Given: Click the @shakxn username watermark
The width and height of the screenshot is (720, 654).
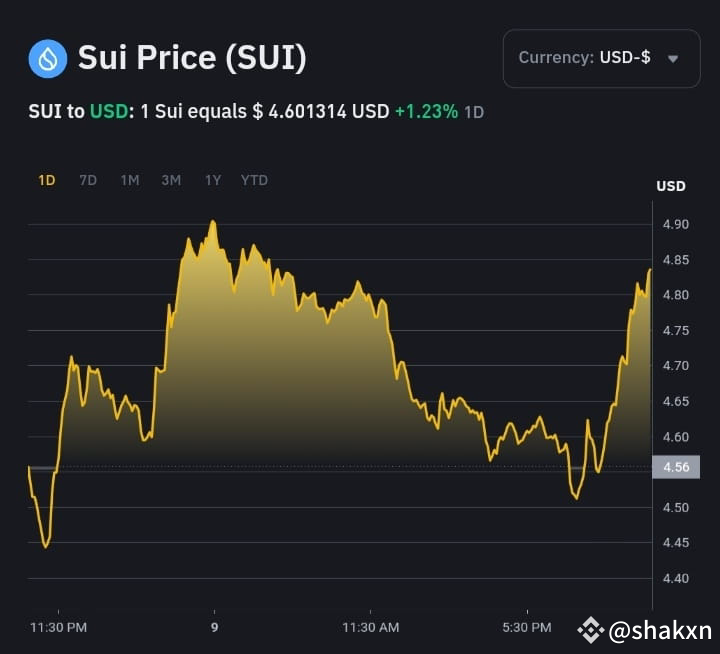Looking at the screenshot, I should [660, 631].
